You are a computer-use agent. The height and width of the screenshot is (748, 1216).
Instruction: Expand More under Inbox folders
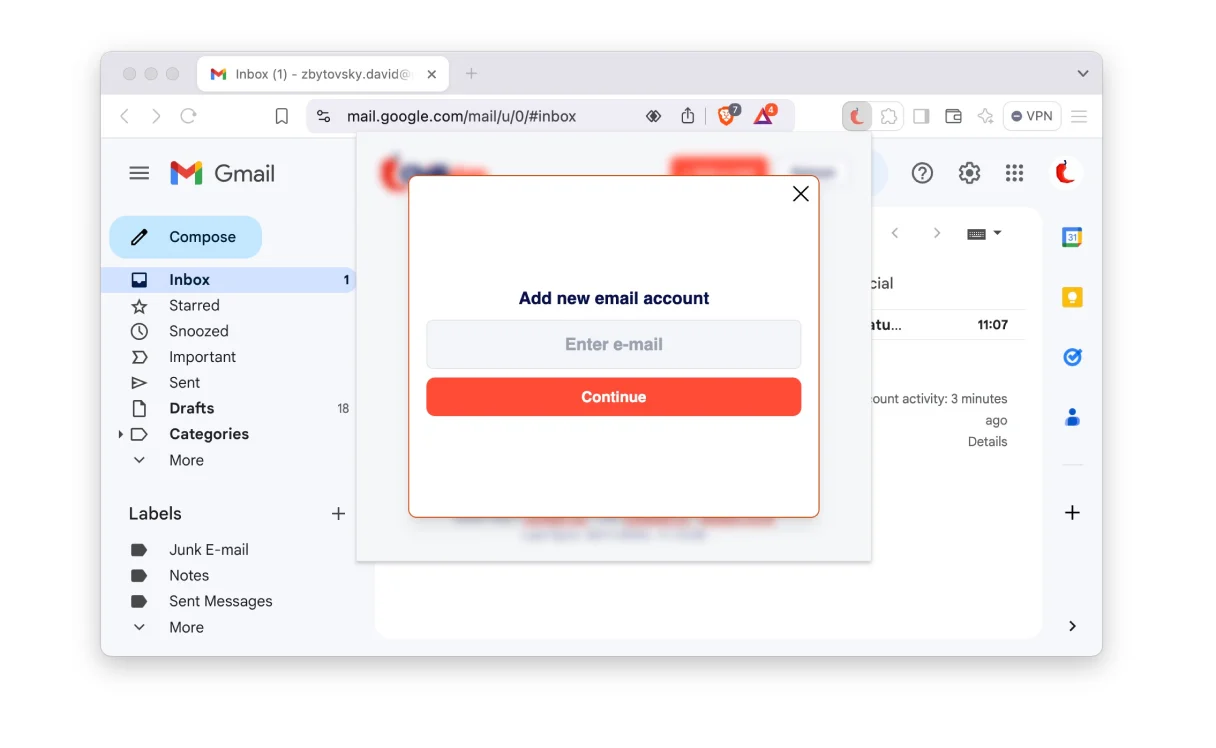(186, 460)
